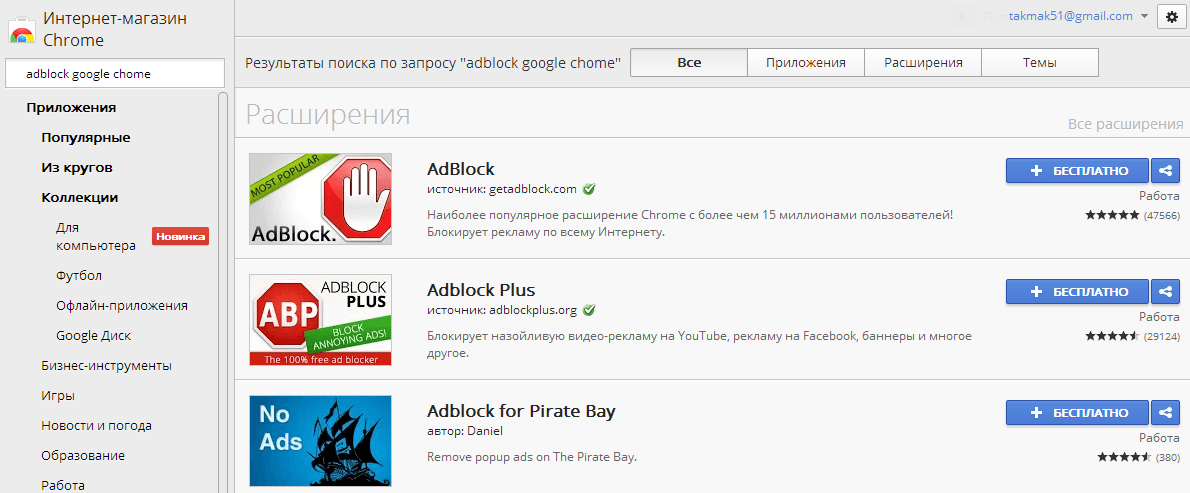This screenshot has height=493, width=1190.
Task: Click the Chrome Web Store logo icon
Action: pos(22,30)
